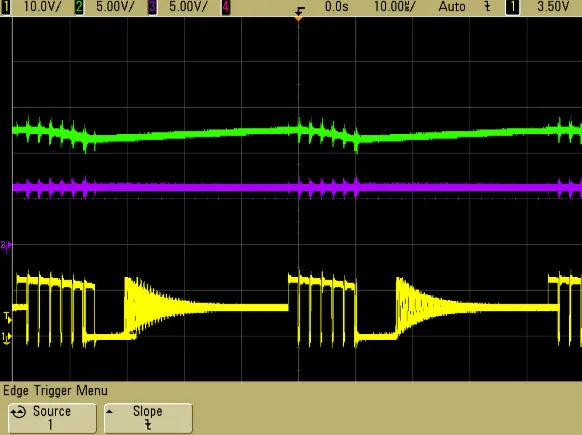Select the pink channel 4 indicator
Viewport: 582px width, 435px height.
click(x=226, y=7)
